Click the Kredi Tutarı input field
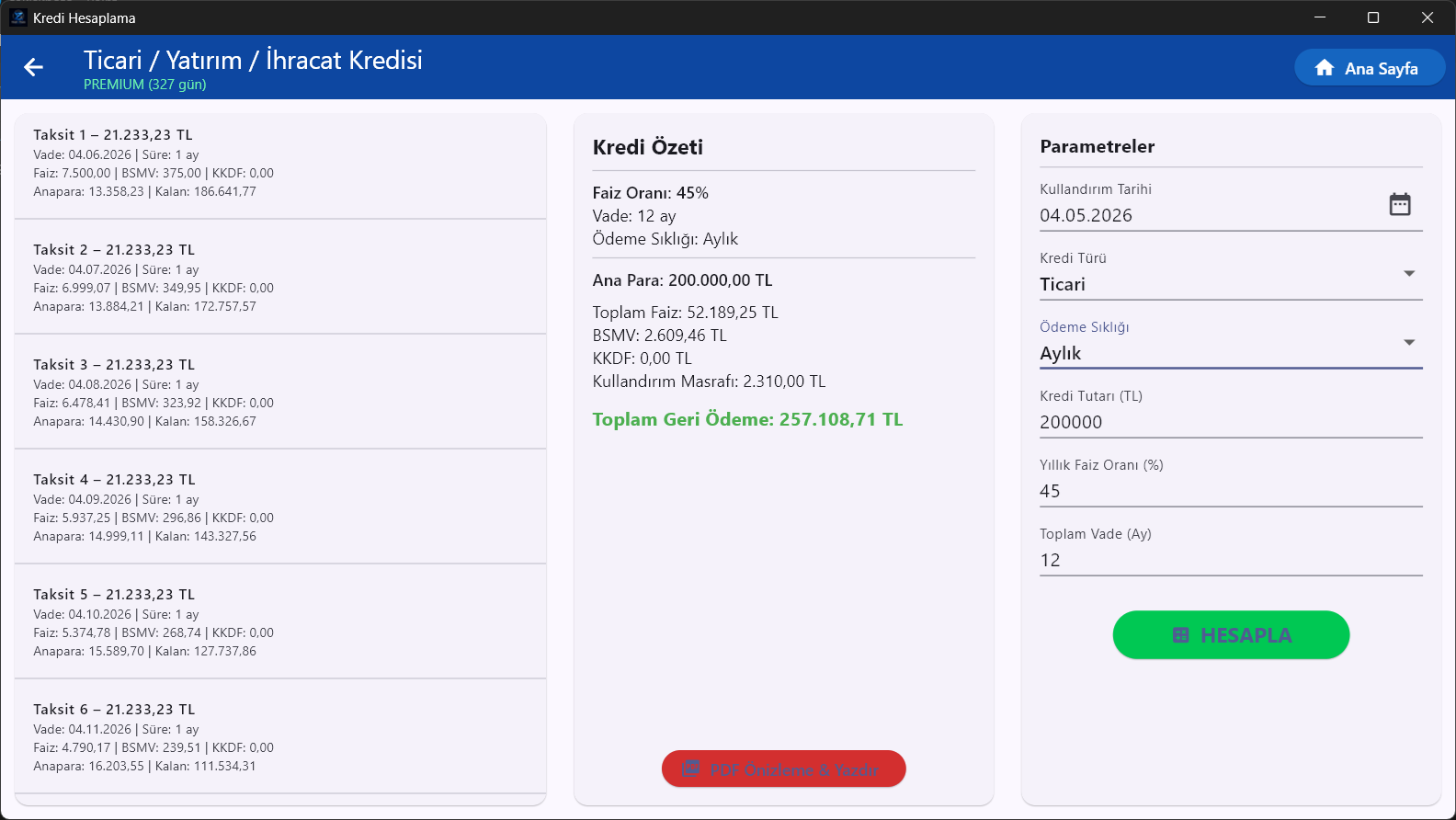1456x820 pixels. [x=1231, y=413]
